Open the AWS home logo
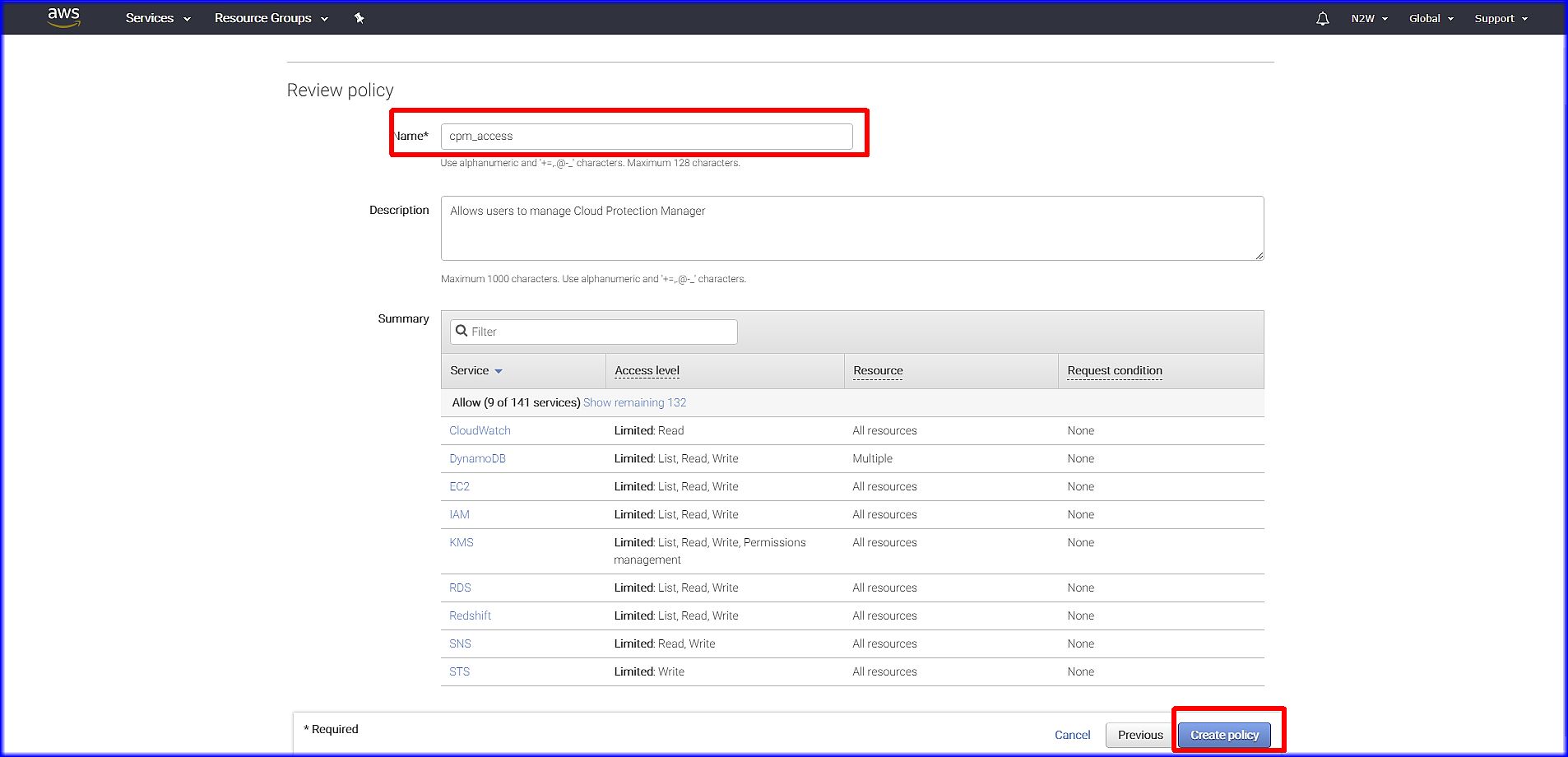 point(64,17)
